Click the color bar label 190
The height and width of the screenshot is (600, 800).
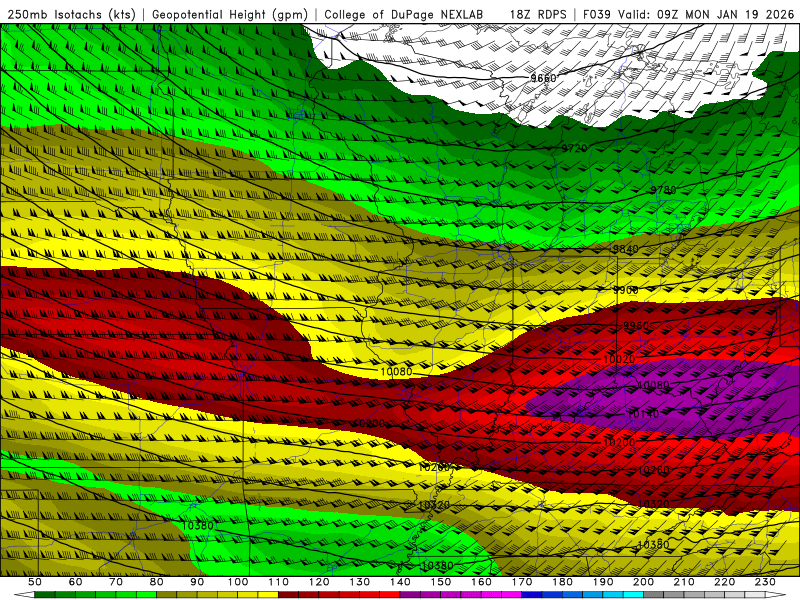pos(603,582)
